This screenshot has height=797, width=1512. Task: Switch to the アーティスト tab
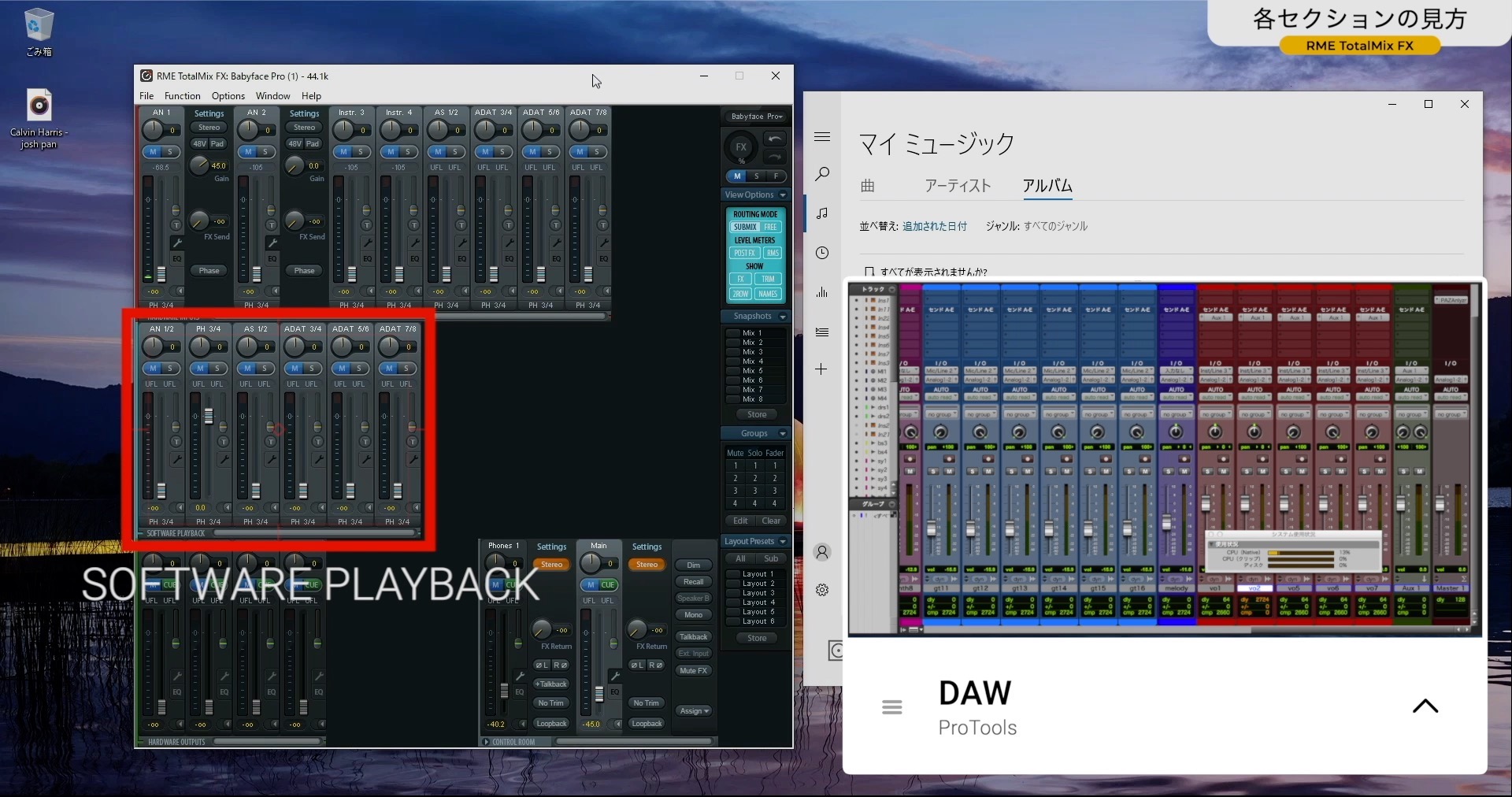(958, 187)
